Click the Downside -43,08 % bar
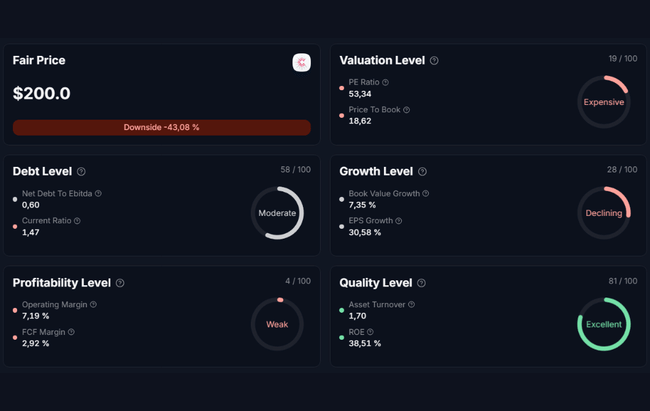The height and width of the screenshot is (411, 650). 161,128
